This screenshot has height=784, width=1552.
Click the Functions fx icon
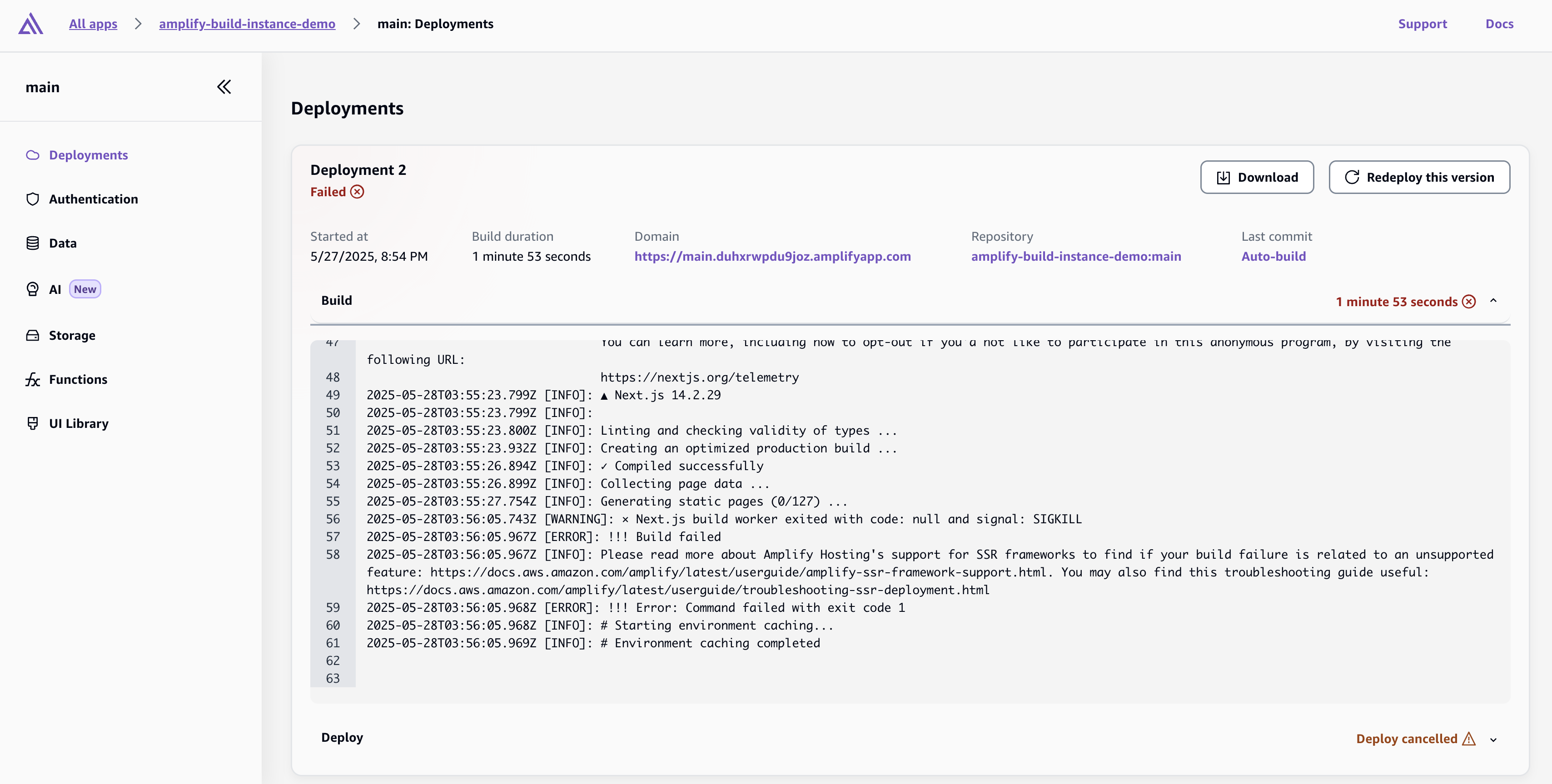click(x=33, y=379)
